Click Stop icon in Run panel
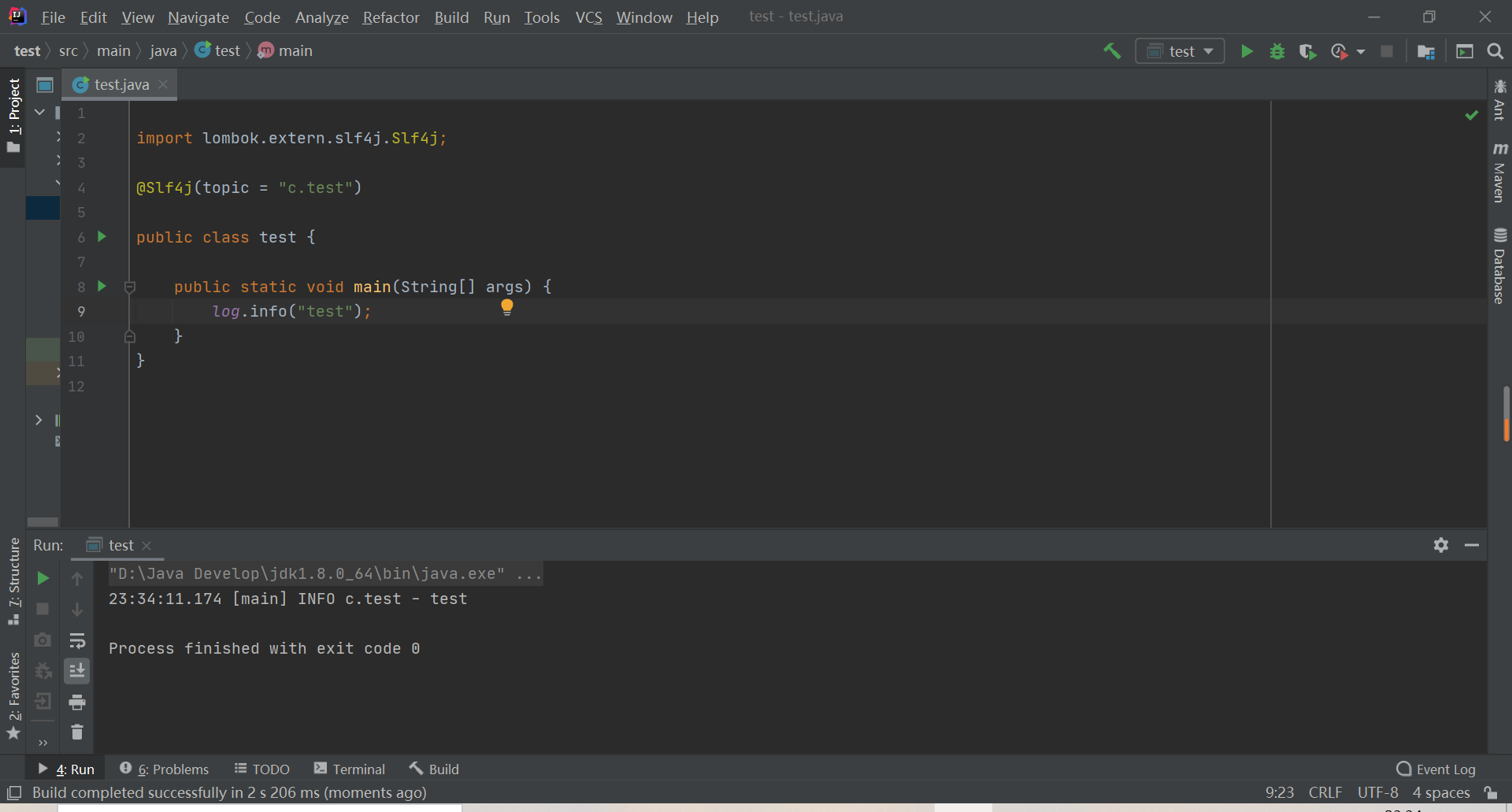This screenshot has height=812, width=1512. tap(43, 609)
